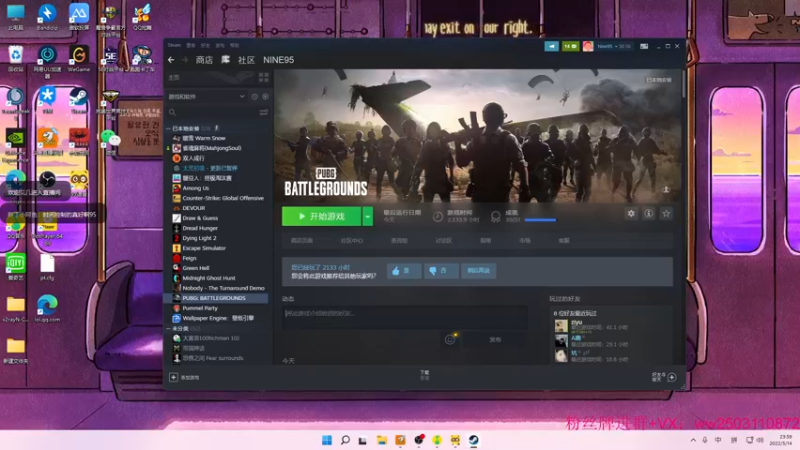
Task: Open the Games menu in Steam
Action: click(220, 45)
